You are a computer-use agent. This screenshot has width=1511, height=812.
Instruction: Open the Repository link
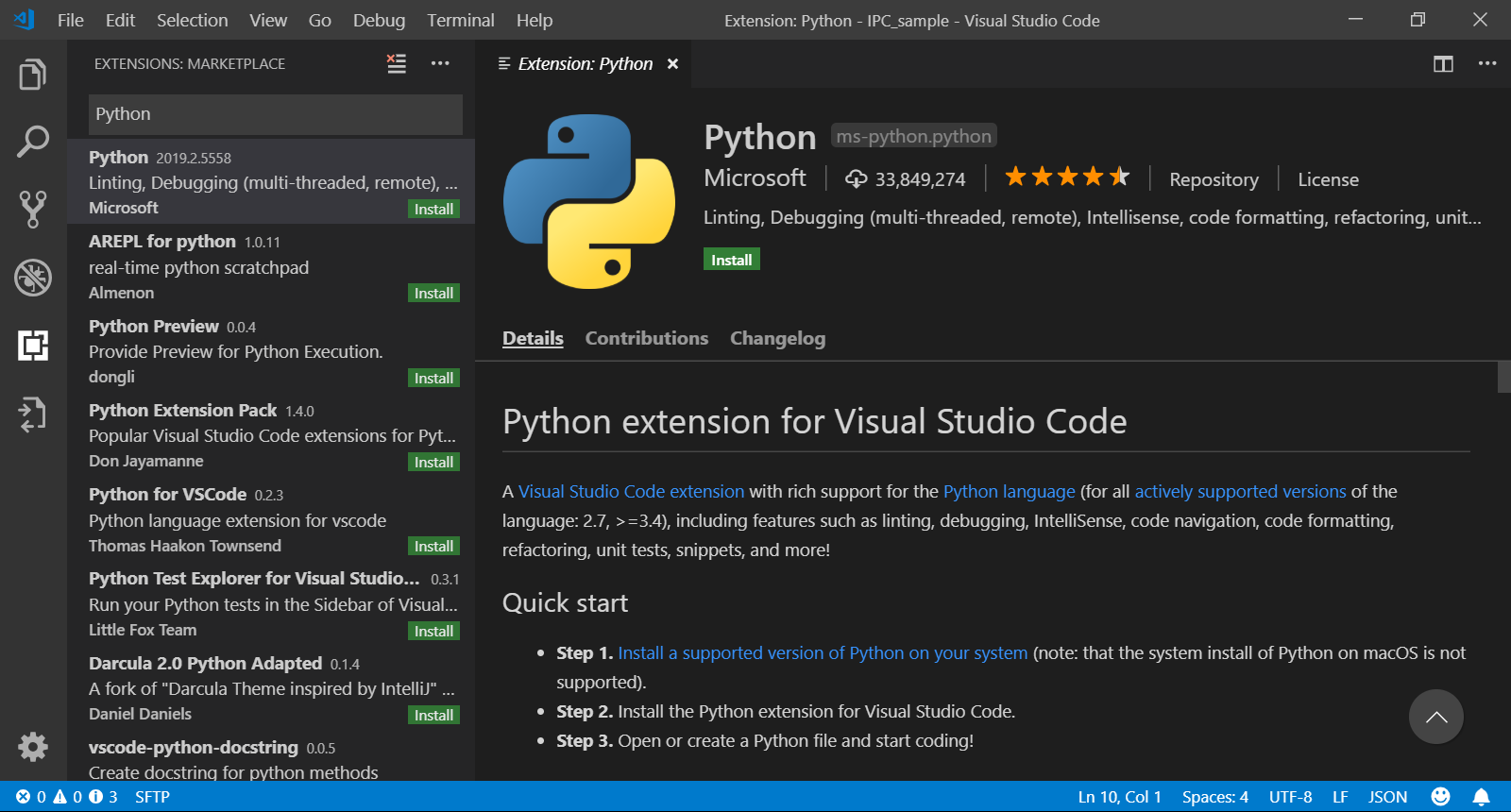tap(1214, 179)
